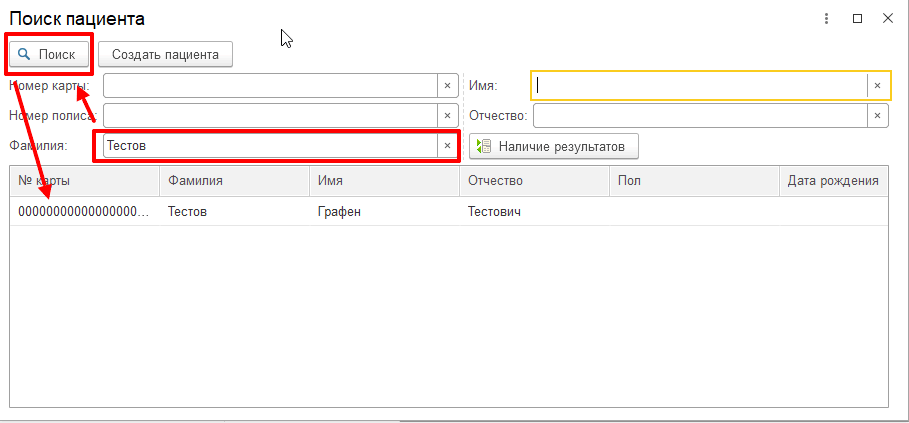Clear the Имя field with x
The height and width of the screenshot is (423, 909).
coord(877,86)
